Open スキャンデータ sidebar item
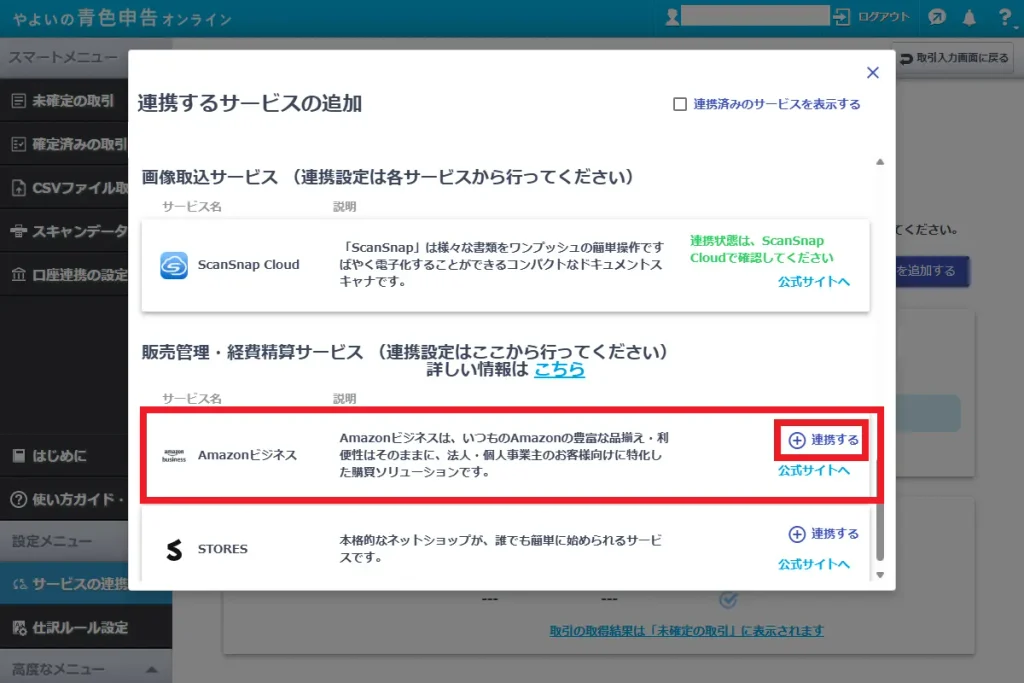 click(64, 231)
